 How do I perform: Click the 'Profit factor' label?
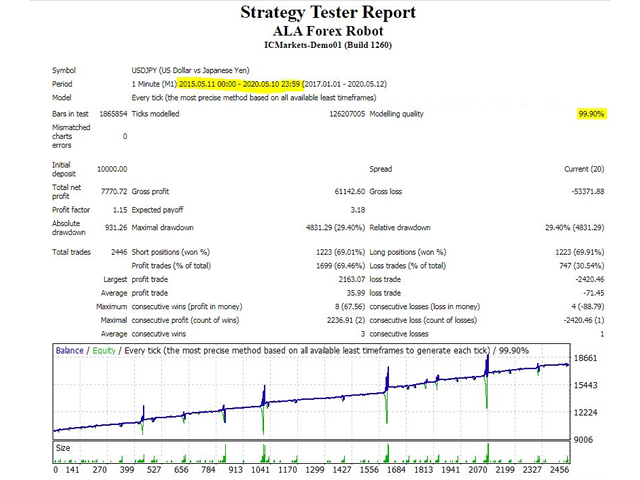[71, 210]
